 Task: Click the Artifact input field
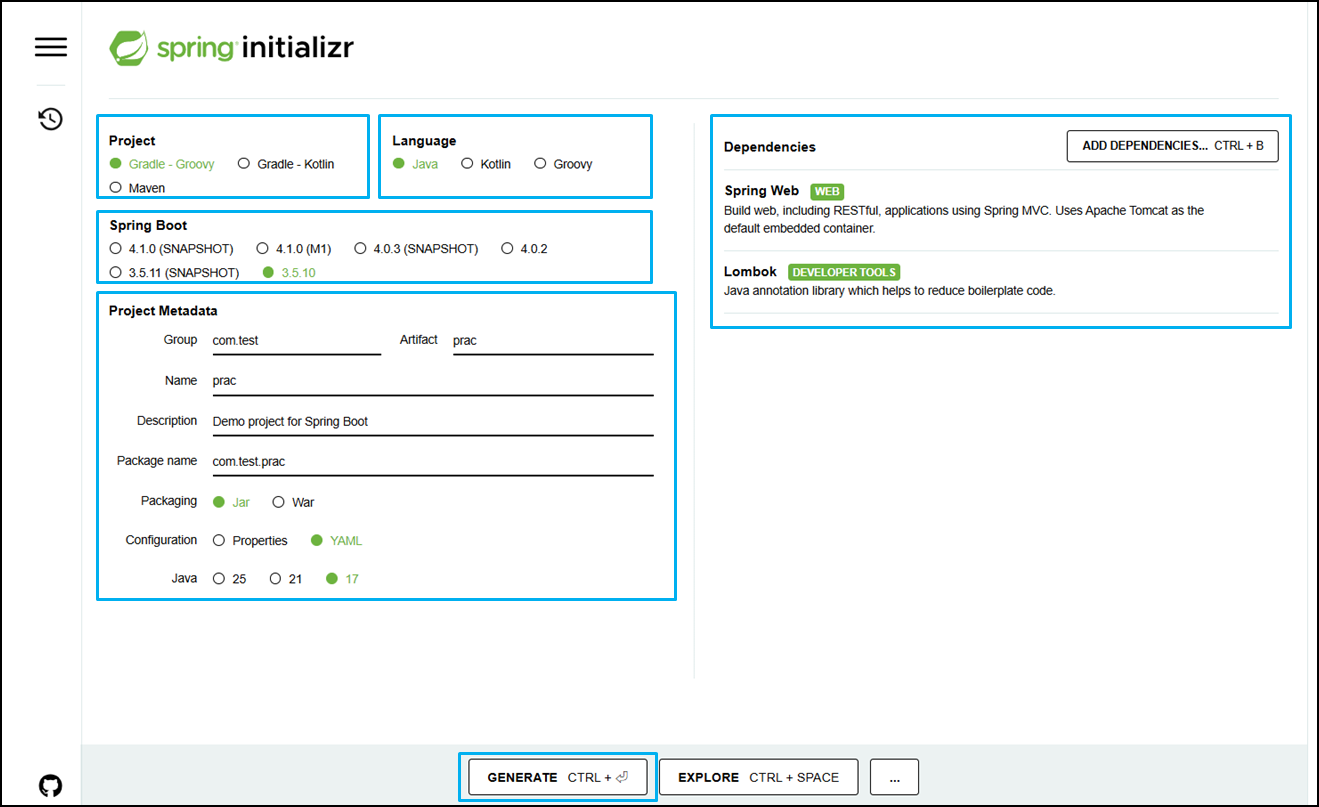point(553,341)
